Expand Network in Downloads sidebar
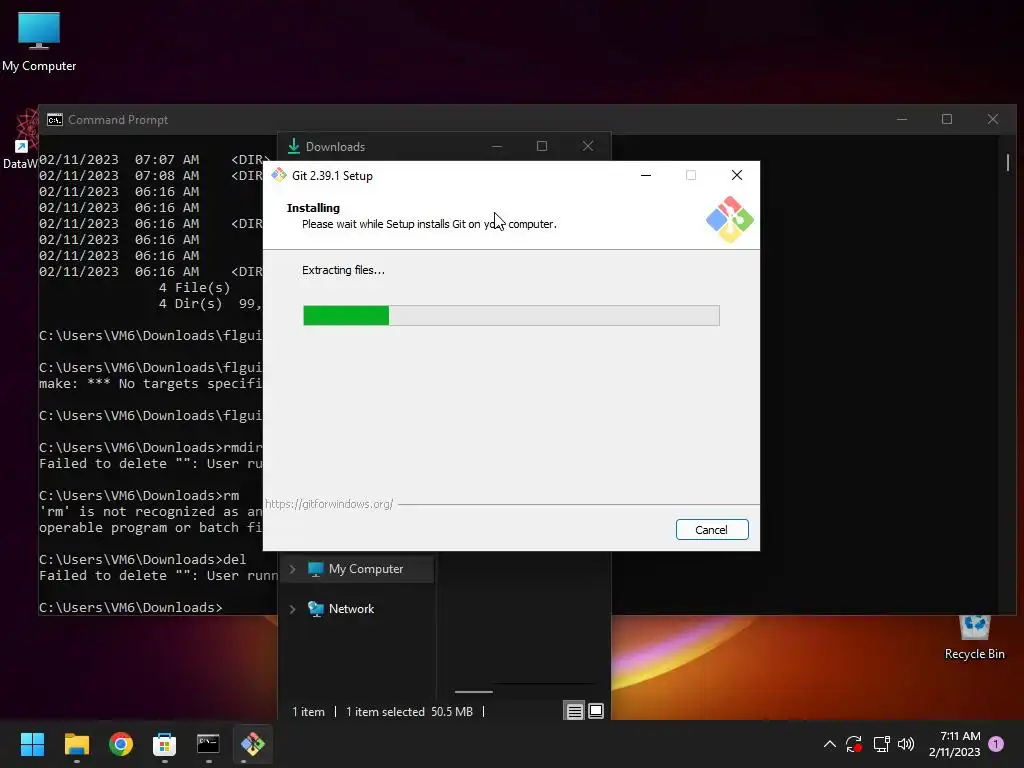 293,609
